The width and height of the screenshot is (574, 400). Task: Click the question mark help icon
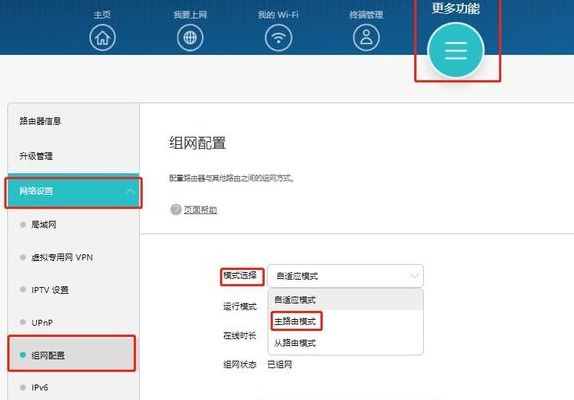point(176,209)
